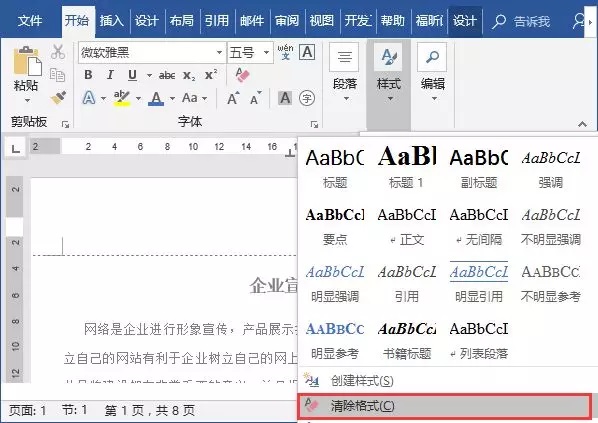Apply the 正文 style

pos(407,226)
